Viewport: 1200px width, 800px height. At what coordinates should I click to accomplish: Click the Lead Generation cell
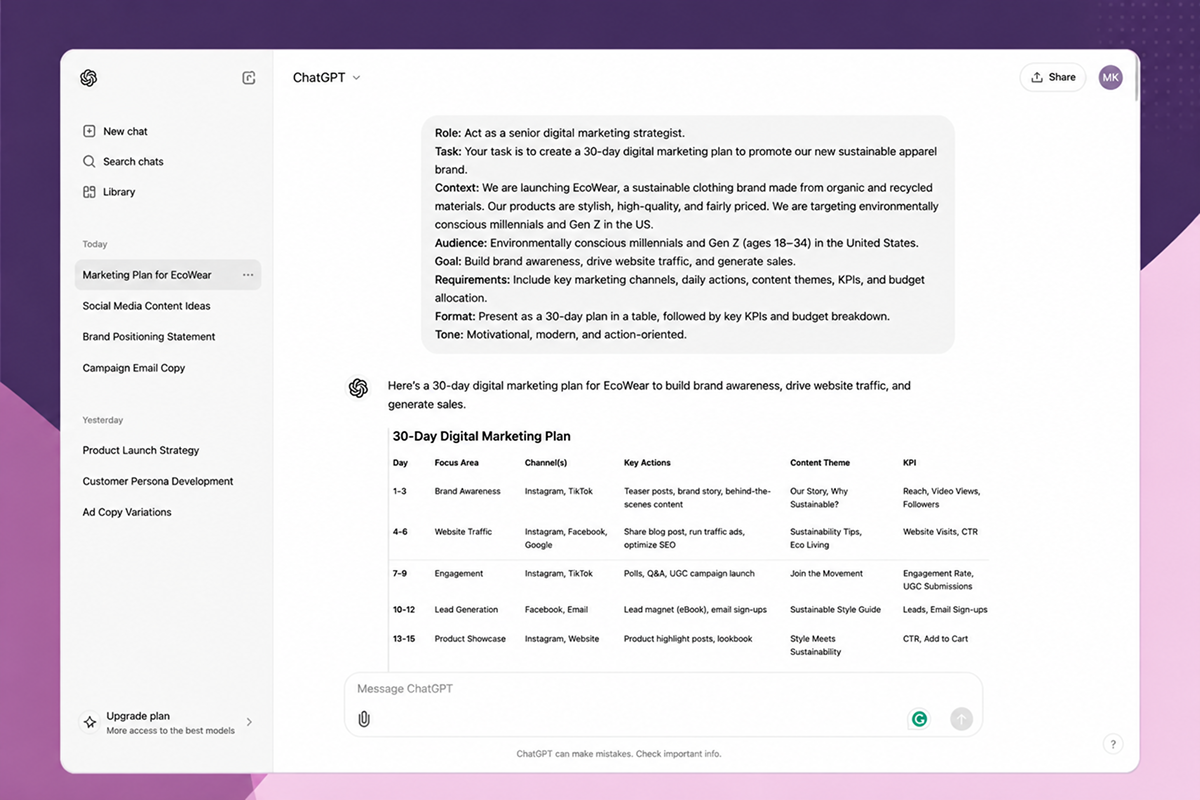(x=466, y=610)
